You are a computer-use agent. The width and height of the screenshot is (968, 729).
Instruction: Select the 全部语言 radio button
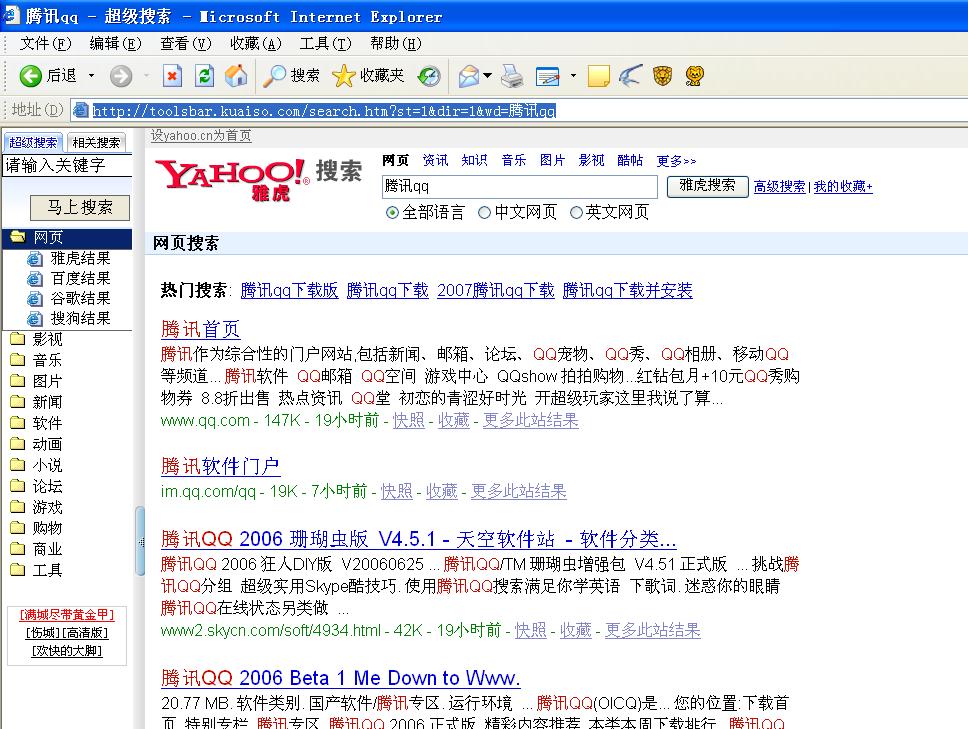391,213
